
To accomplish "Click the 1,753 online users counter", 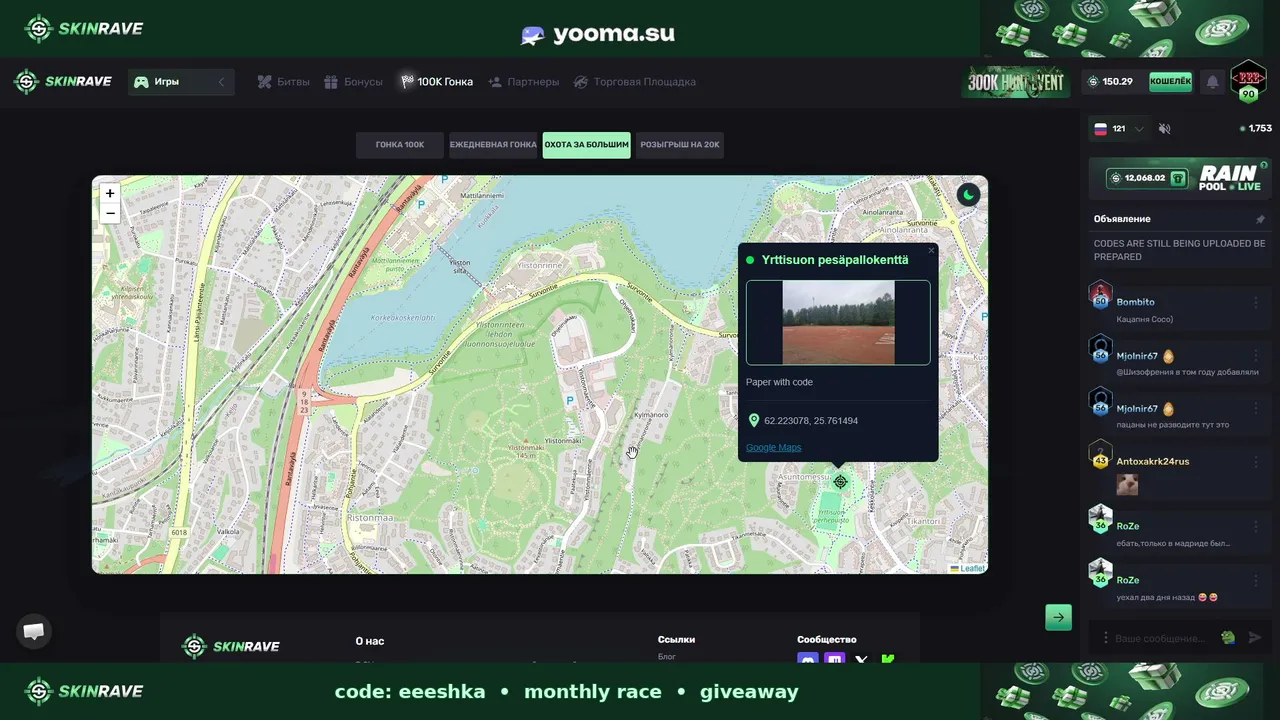I will pyautogui.click(x=1256, y=129).
